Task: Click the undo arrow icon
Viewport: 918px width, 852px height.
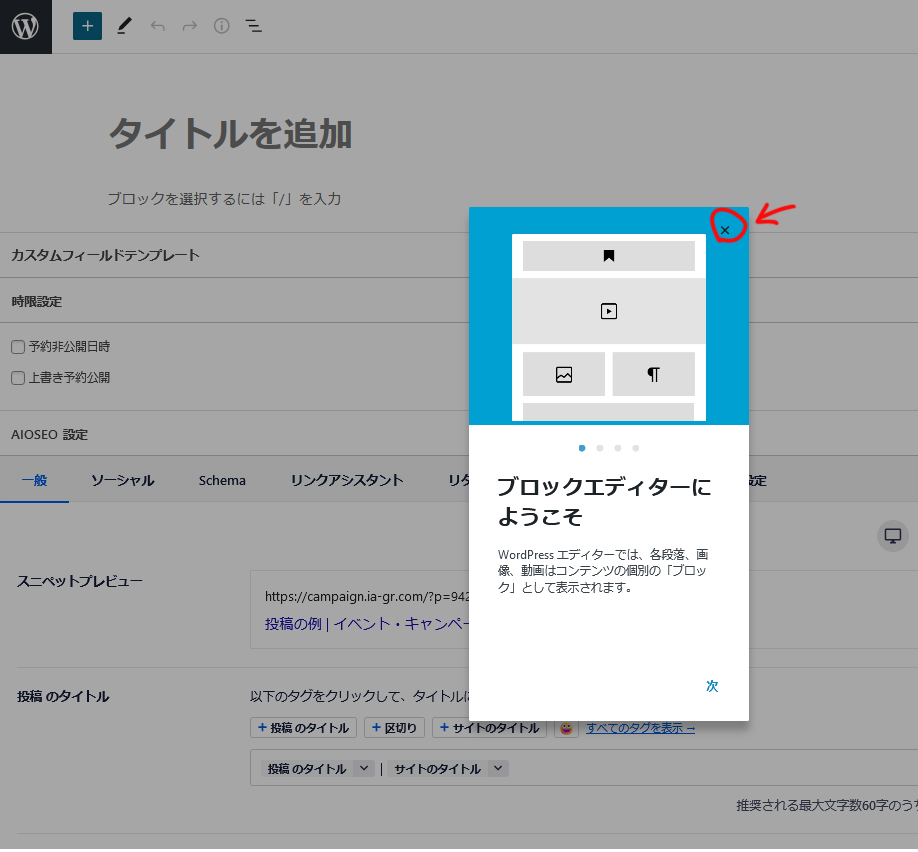Action: (157, 26)
